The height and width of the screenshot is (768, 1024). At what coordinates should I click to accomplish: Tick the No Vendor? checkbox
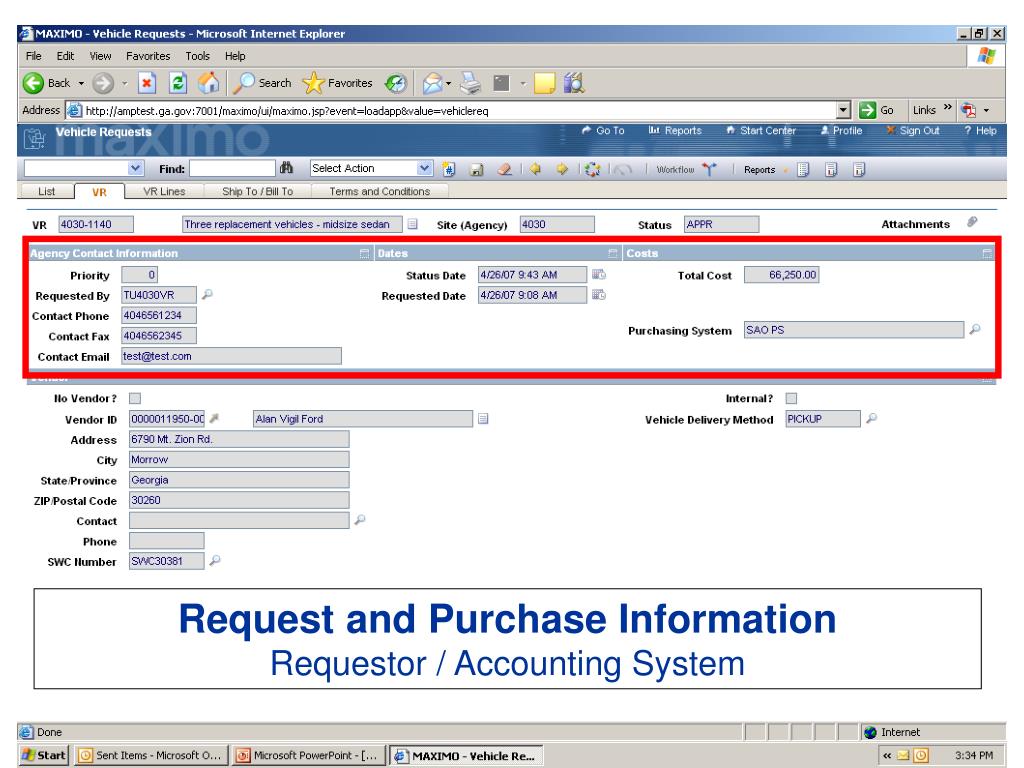(135, 398)
